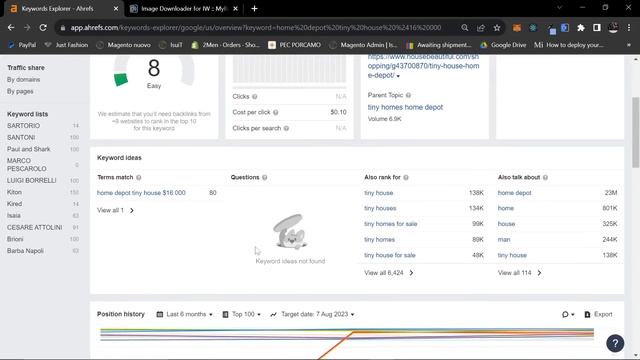The image size is (640, 360).
Task: Open the Magento nuovo bookmark
Action: click(124, 45)
